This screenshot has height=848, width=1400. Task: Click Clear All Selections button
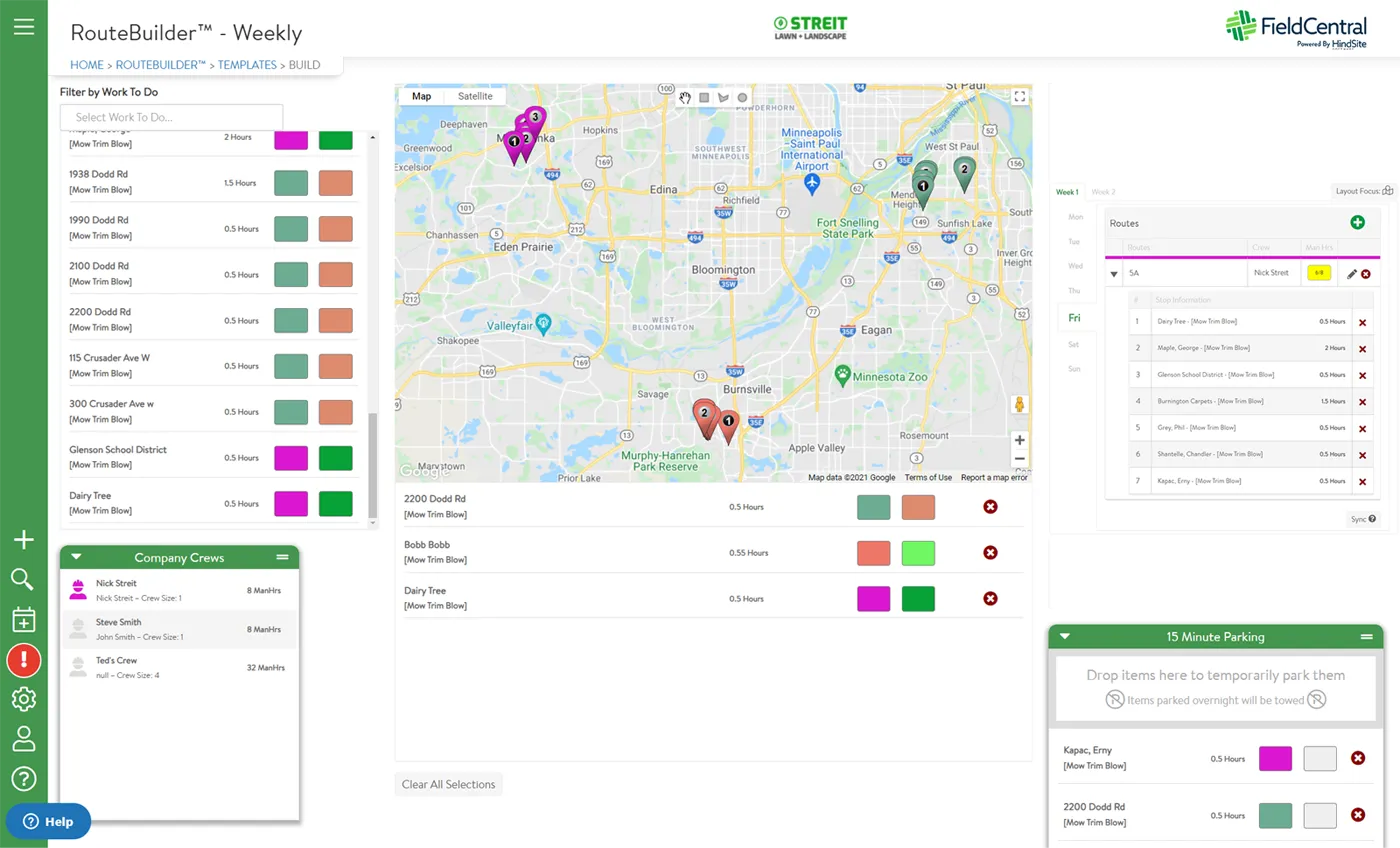pos(448,785)
